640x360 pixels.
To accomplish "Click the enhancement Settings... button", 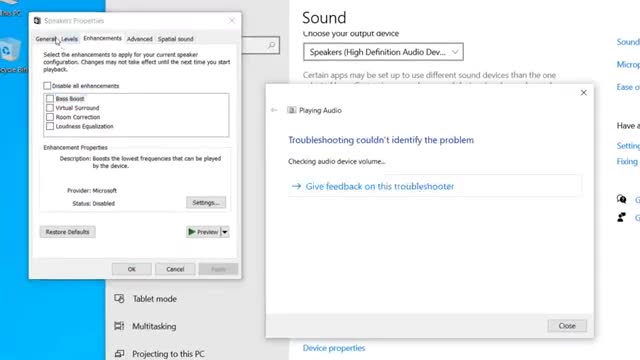I will (206, 202).
